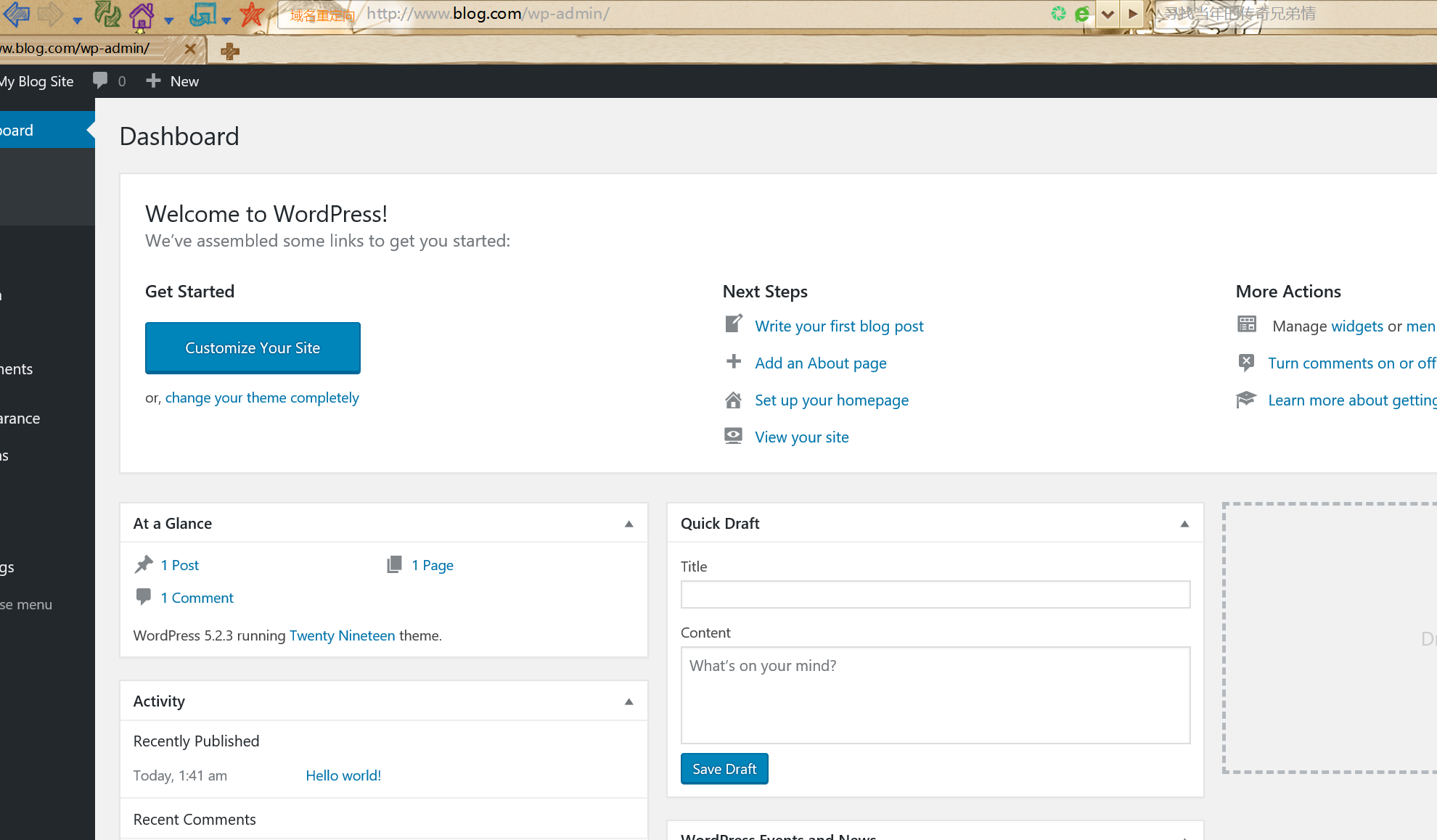
Task: Click the green refresh page icon
Action: point(107,14)
